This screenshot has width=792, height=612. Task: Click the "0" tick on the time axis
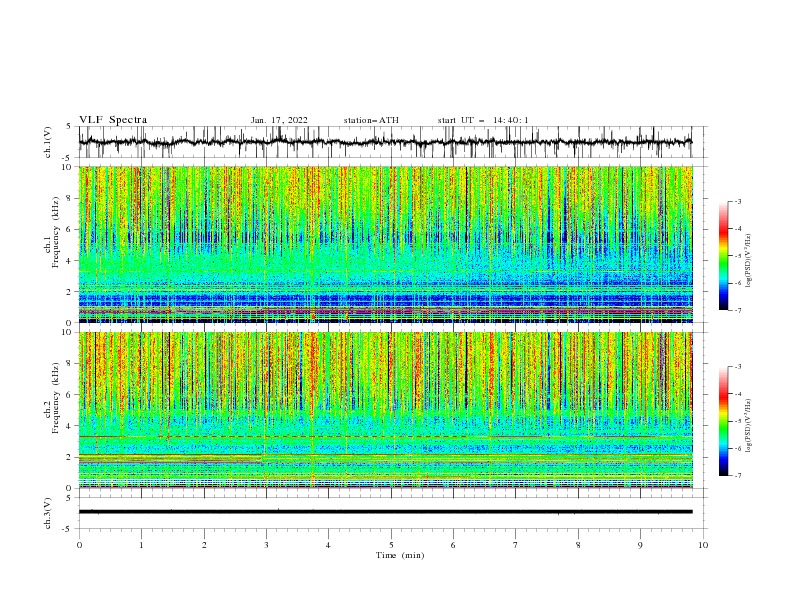pyautogui.click(x=79, y=545)
